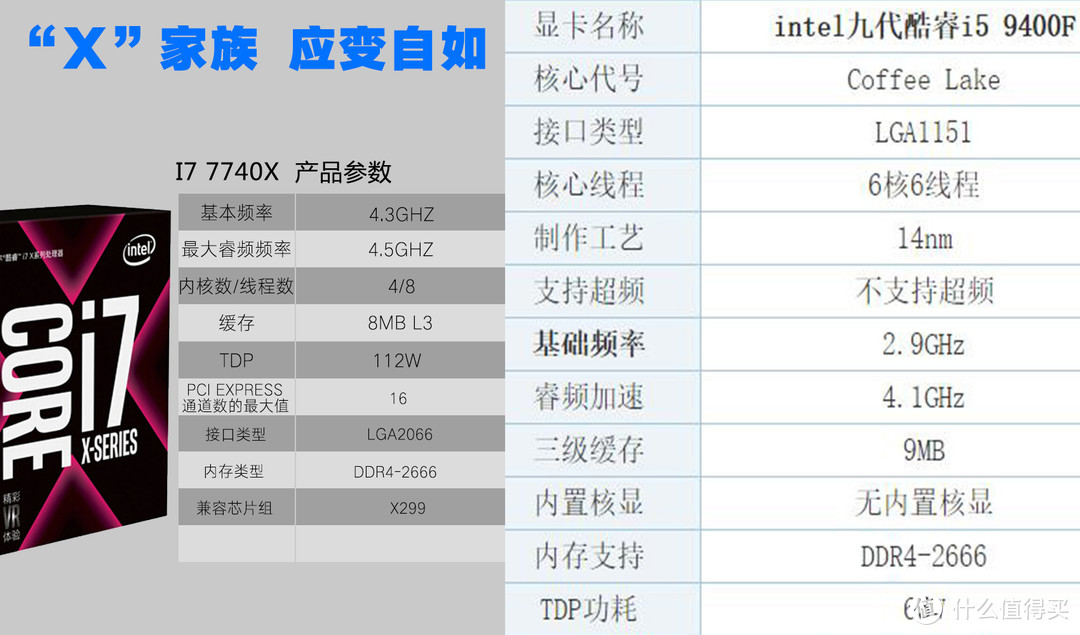Click the 显卡名称 label in the right table

[589, 26]
